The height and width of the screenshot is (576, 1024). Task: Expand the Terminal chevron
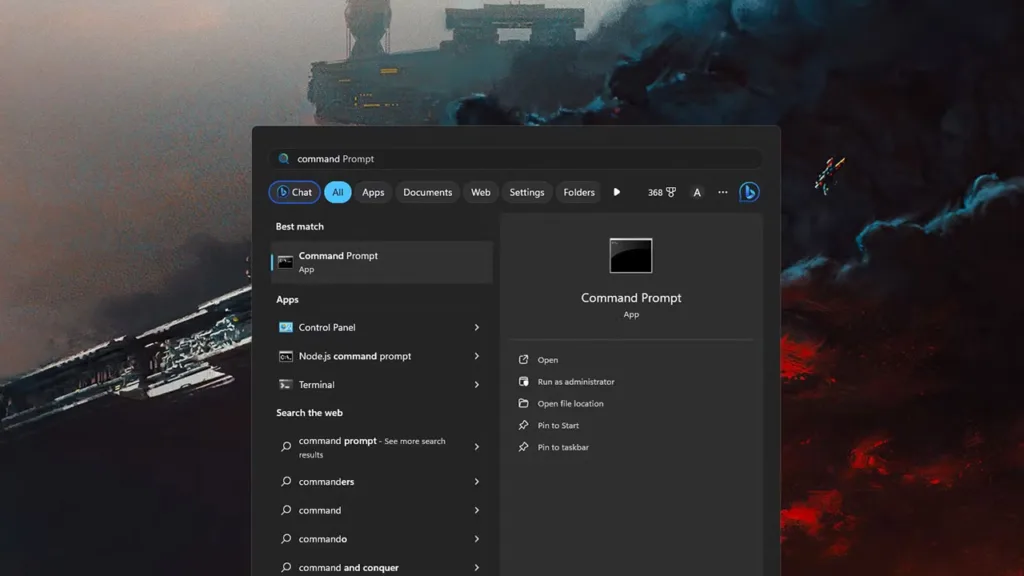[477, 385]
